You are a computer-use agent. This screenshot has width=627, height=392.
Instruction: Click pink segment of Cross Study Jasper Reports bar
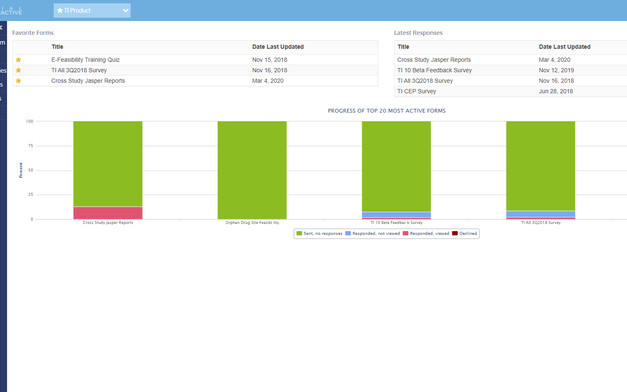click(x=108, y=213)
